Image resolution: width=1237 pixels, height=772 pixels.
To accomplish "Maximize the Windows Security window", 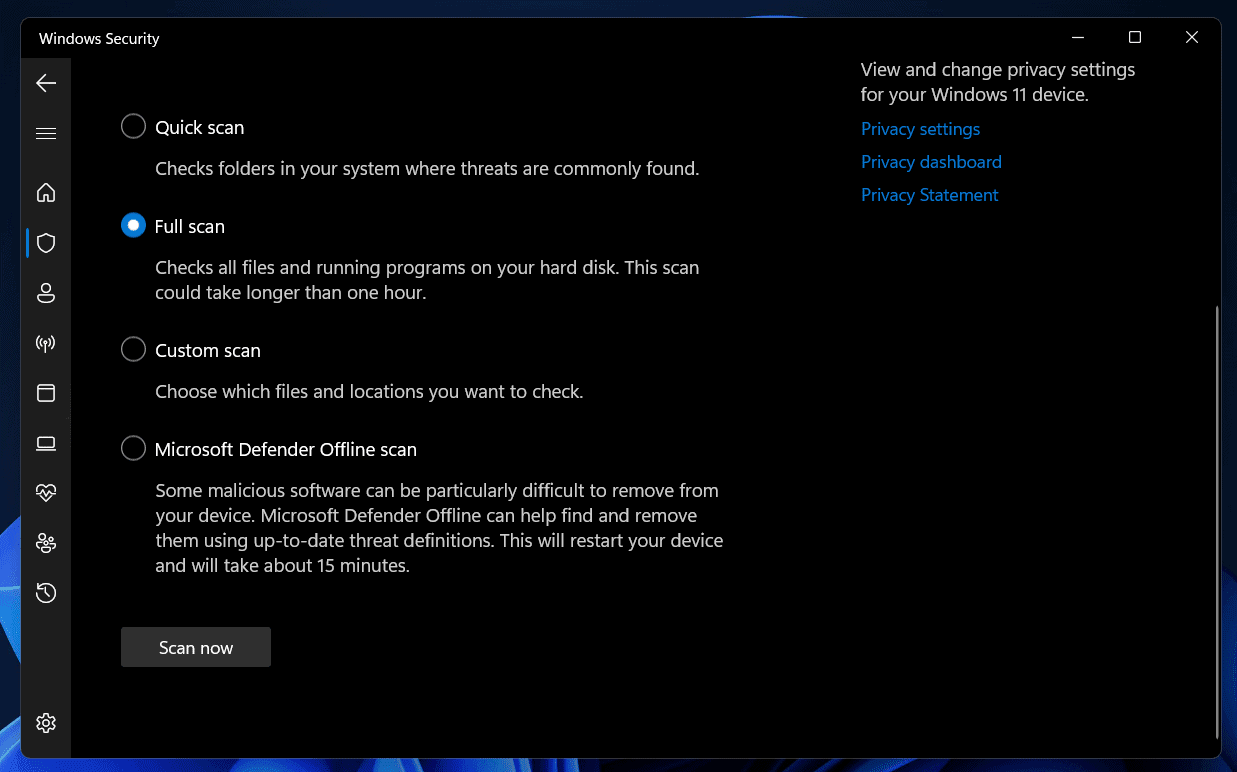I will 1135,37.
